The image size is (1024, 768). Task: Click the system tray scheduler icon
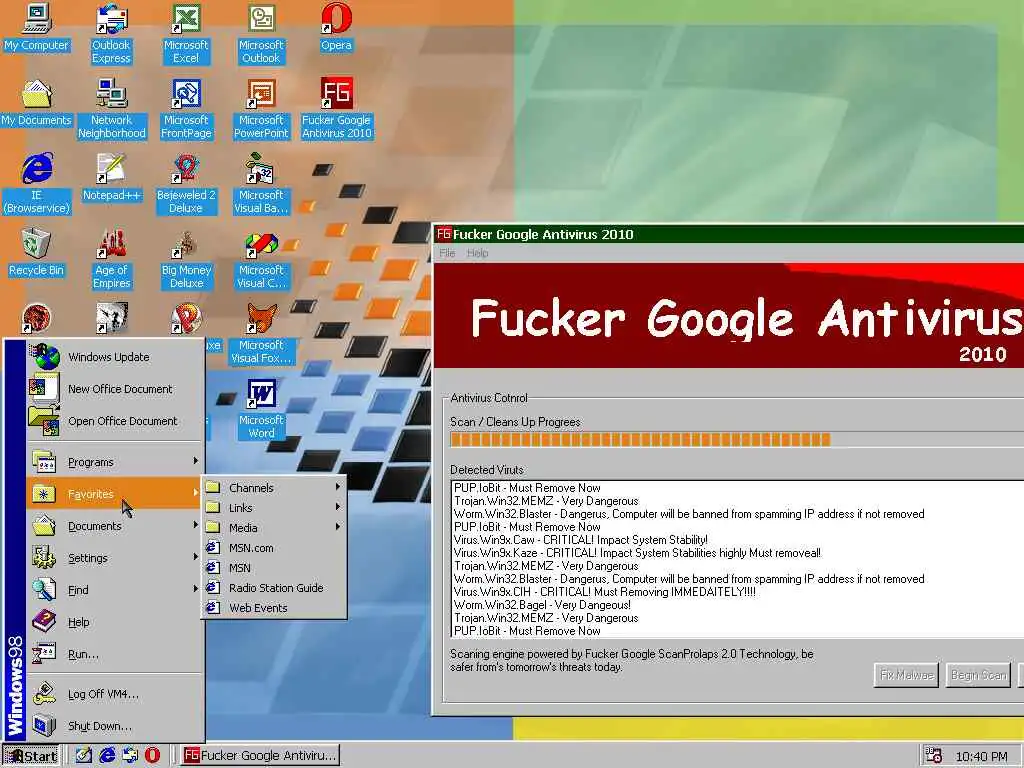tap(934, 756)
